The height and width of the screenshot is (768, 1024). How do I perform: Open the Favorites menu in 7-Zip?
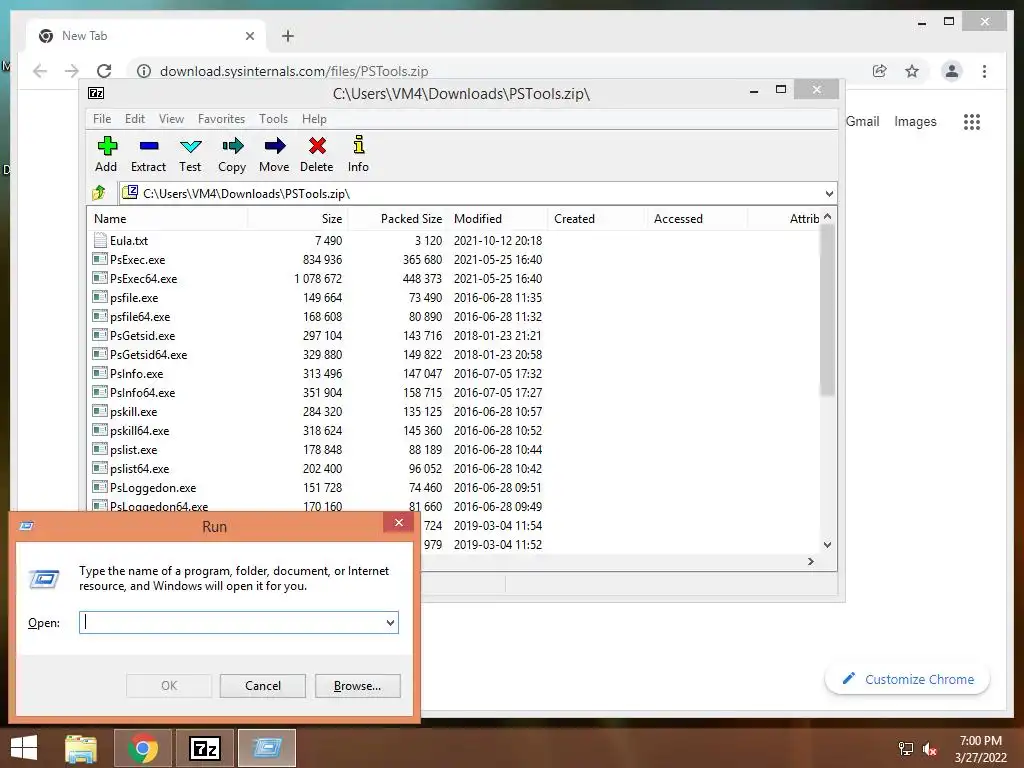click(x=221, y=119)
